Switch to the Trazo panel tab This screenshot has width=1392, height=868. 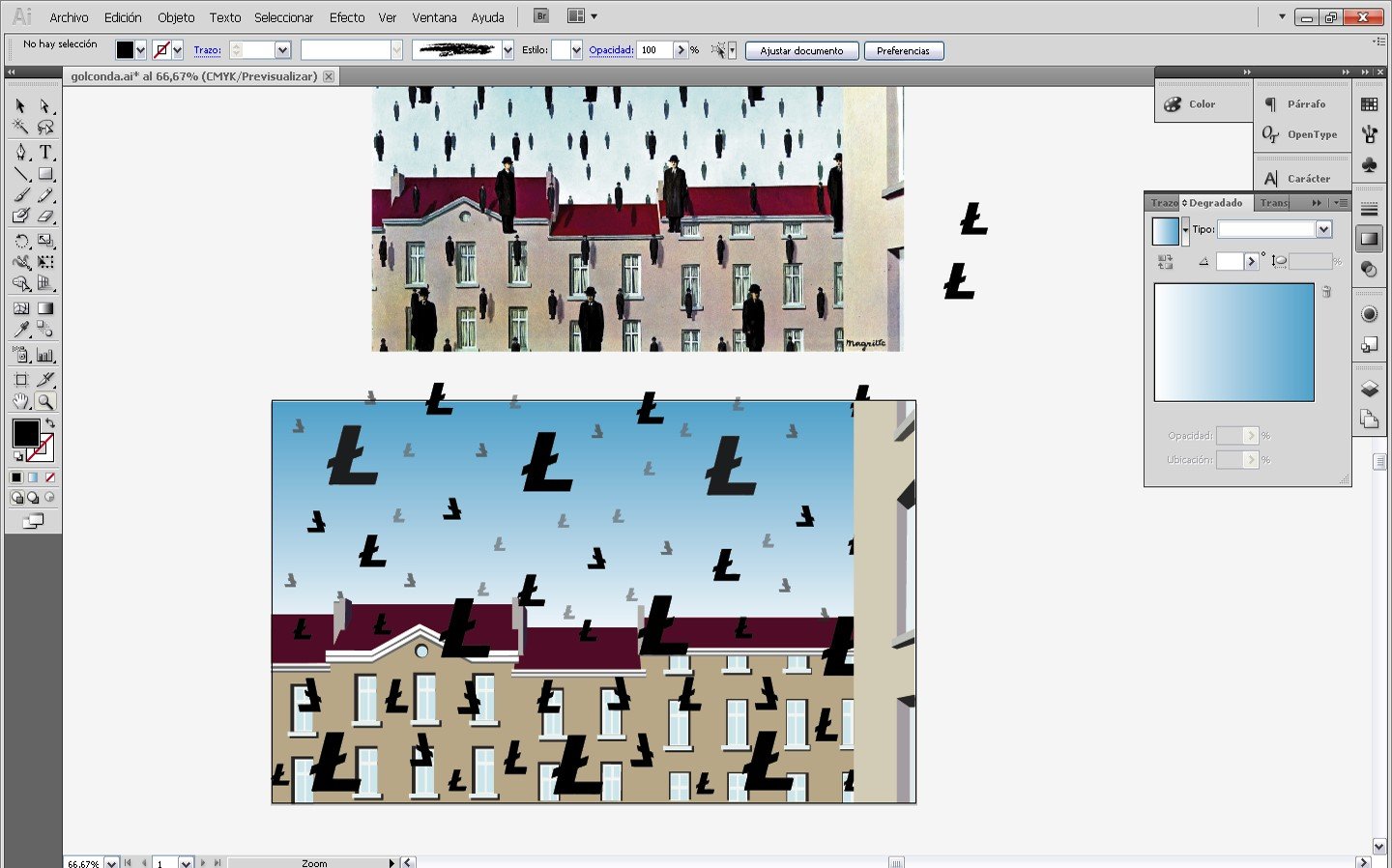pyautogui.click(x=1164, y=203)
